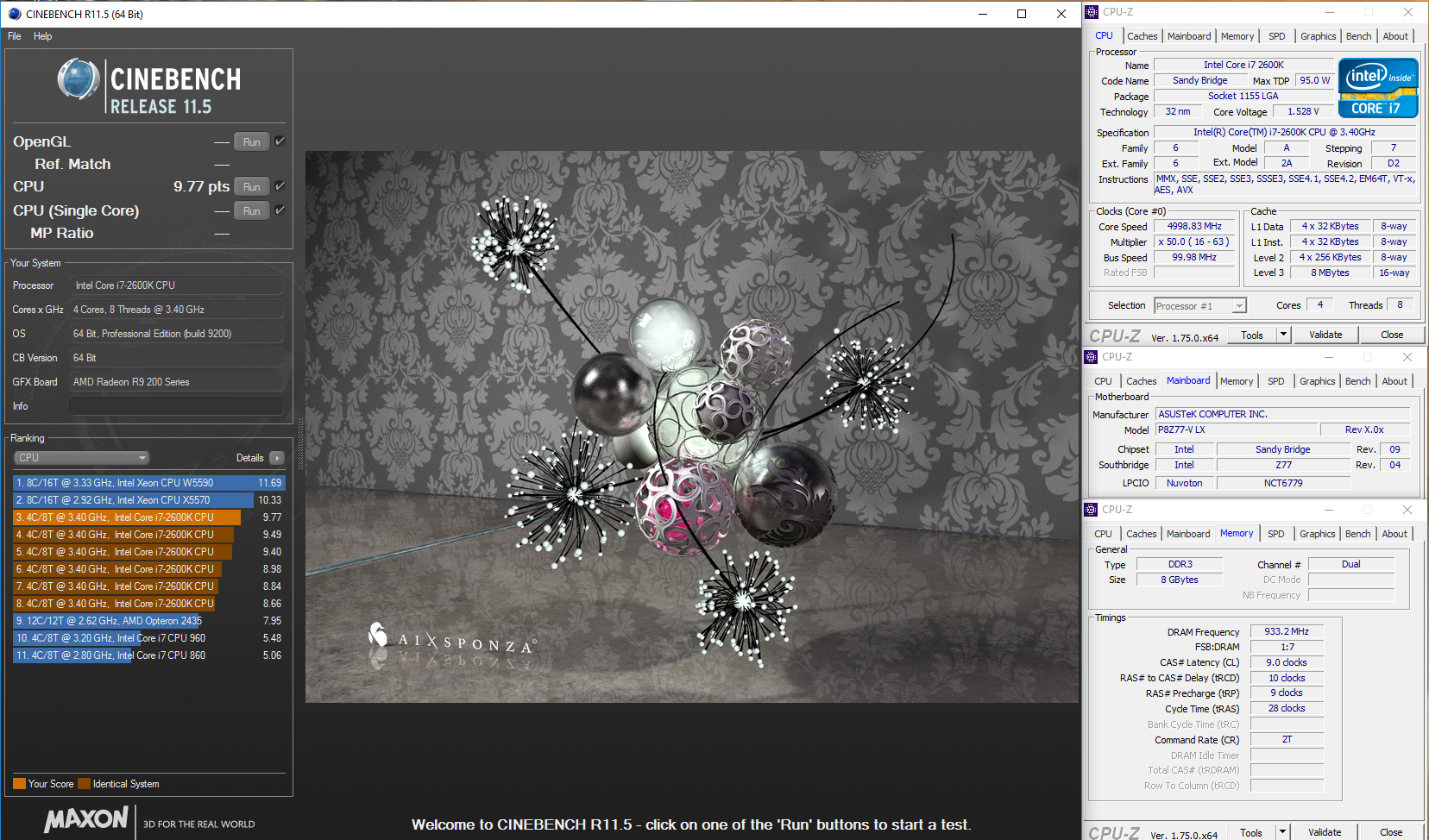
Task: Switch to SPD tab in top CPU-Z window
Action: [1277, 36]
